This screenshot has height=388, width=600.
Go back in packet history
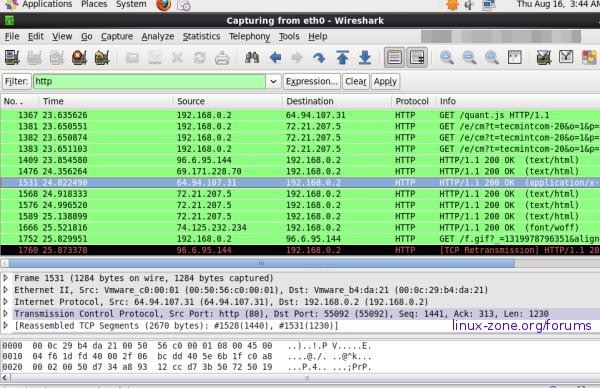coord(275,58)
